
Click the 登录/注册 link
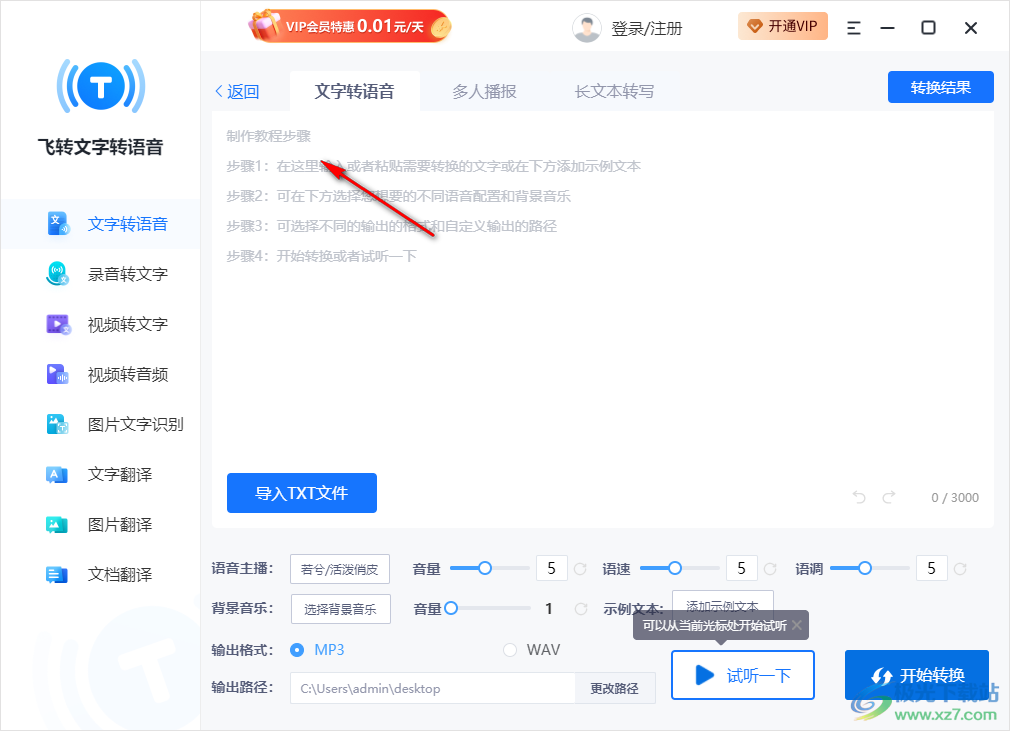646,28
